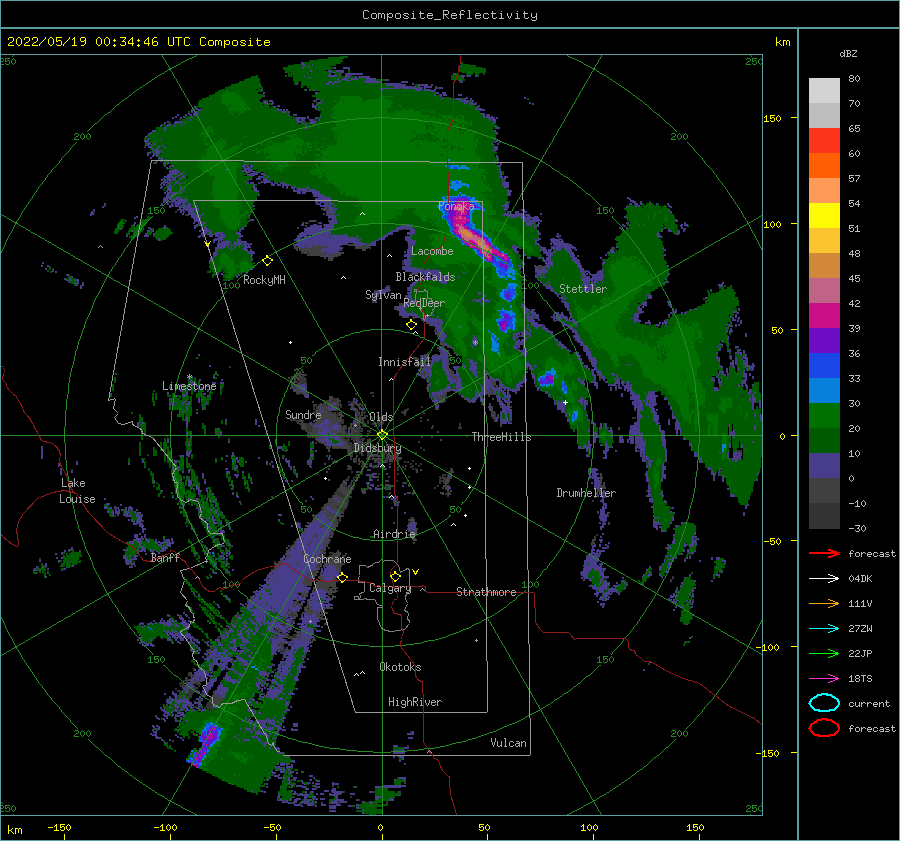Image resolution: width=900 pixels, height=841 pixels.
Task: Click the Ponoka city label
Action: pos(456,206)
